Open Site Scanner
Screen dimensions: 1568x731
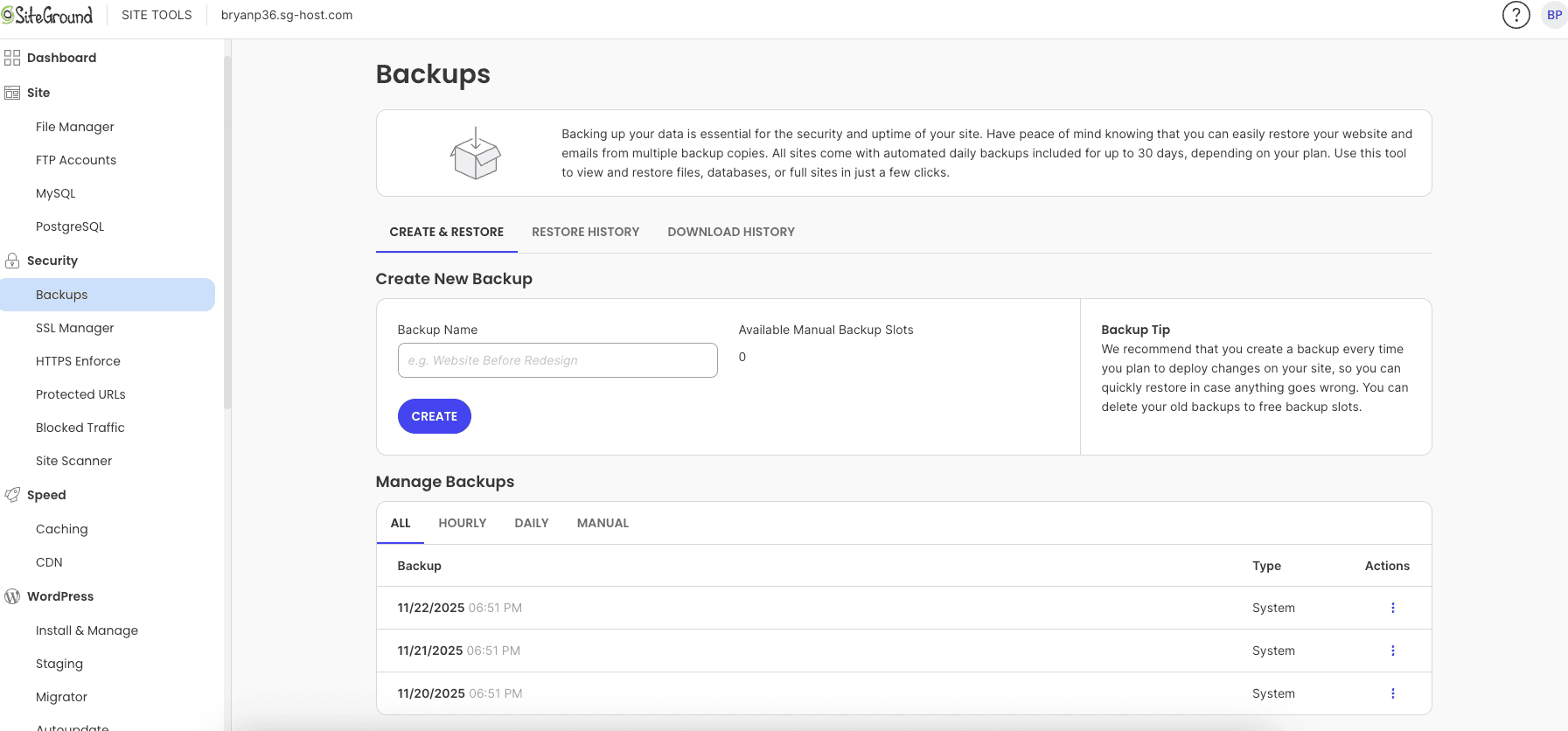point(74,461)
